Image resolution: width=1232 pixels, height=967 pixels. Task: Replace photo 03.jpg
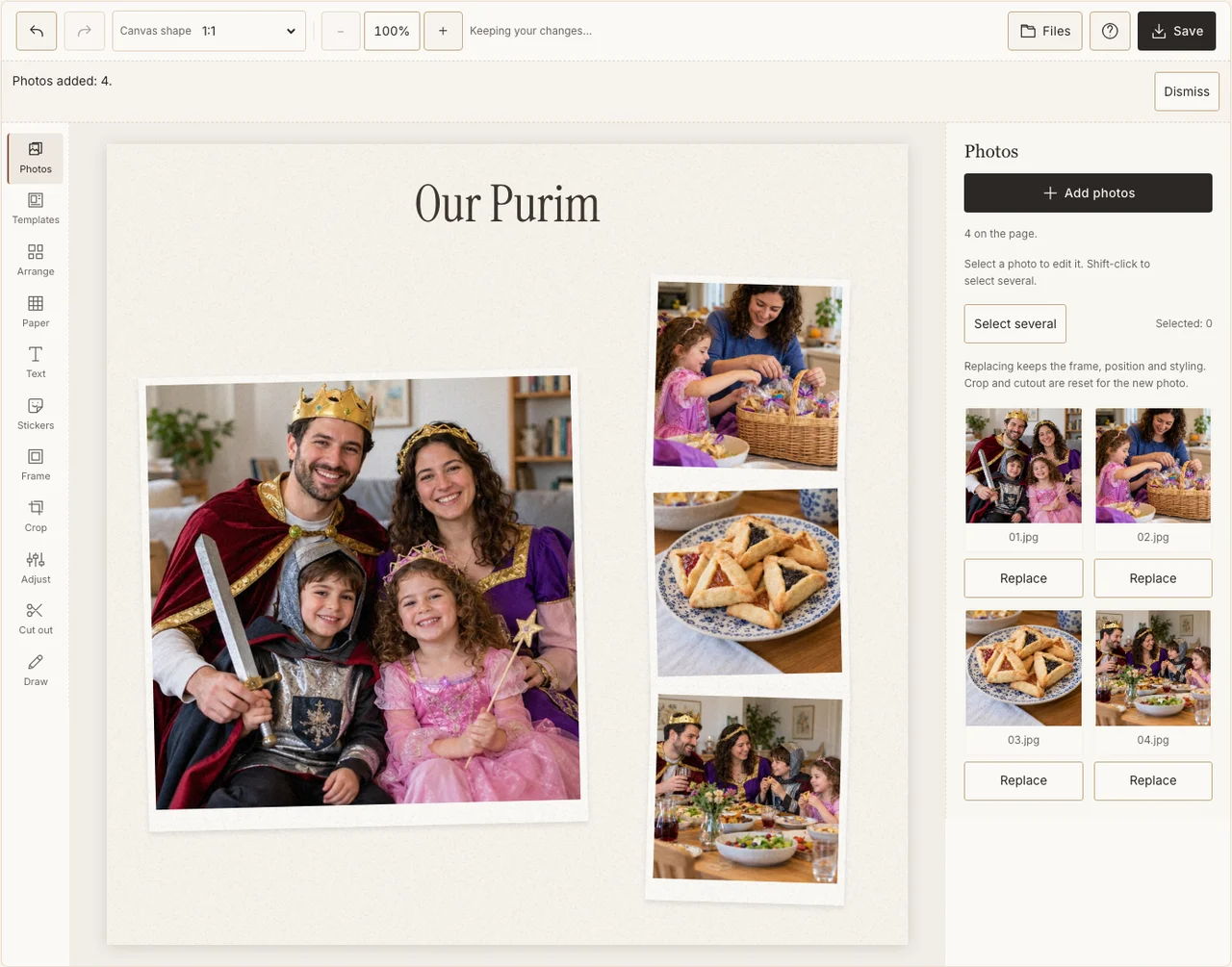(x=1023, y=780)
